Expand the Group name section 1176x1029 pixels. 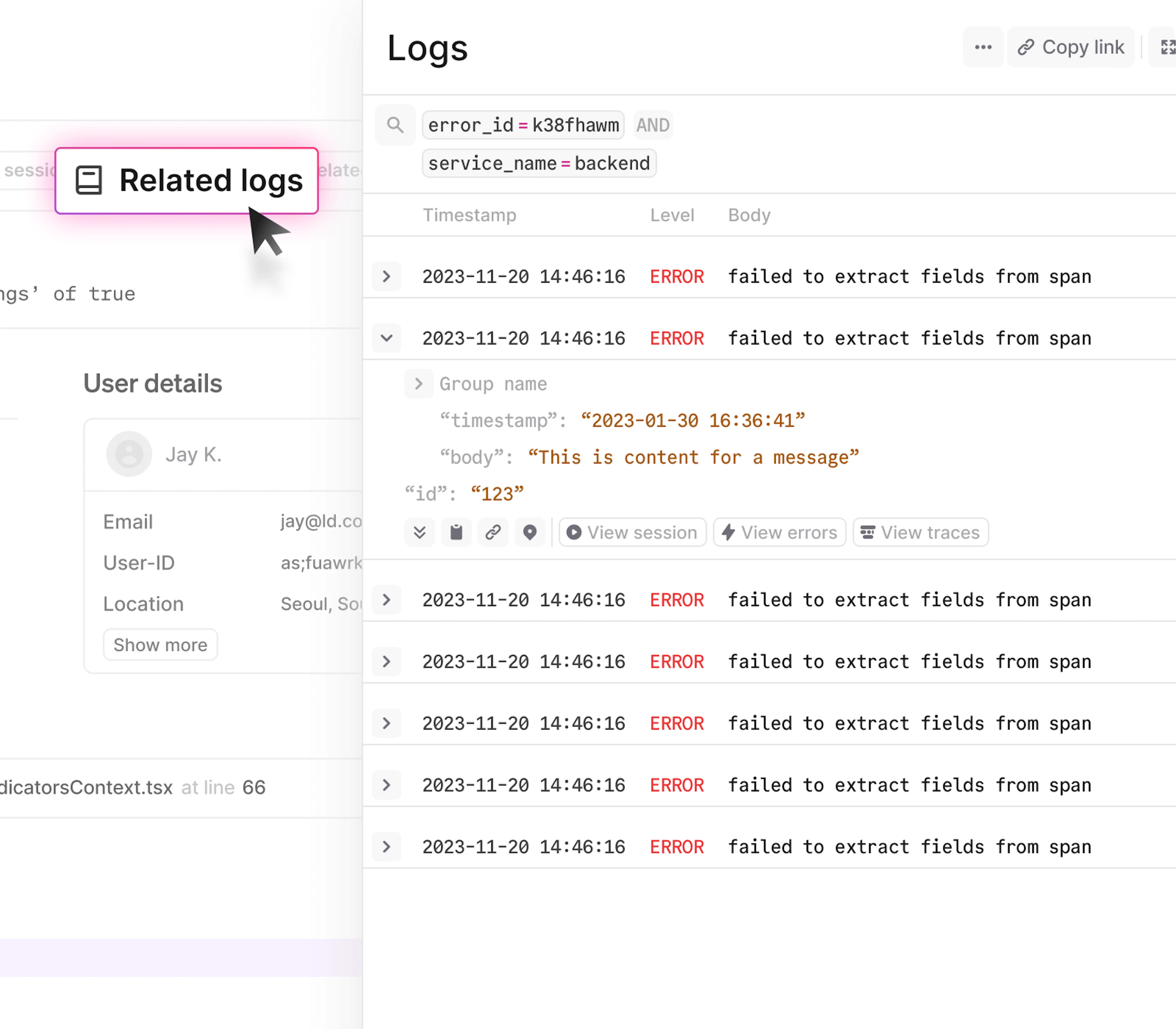tap(419, 383)
